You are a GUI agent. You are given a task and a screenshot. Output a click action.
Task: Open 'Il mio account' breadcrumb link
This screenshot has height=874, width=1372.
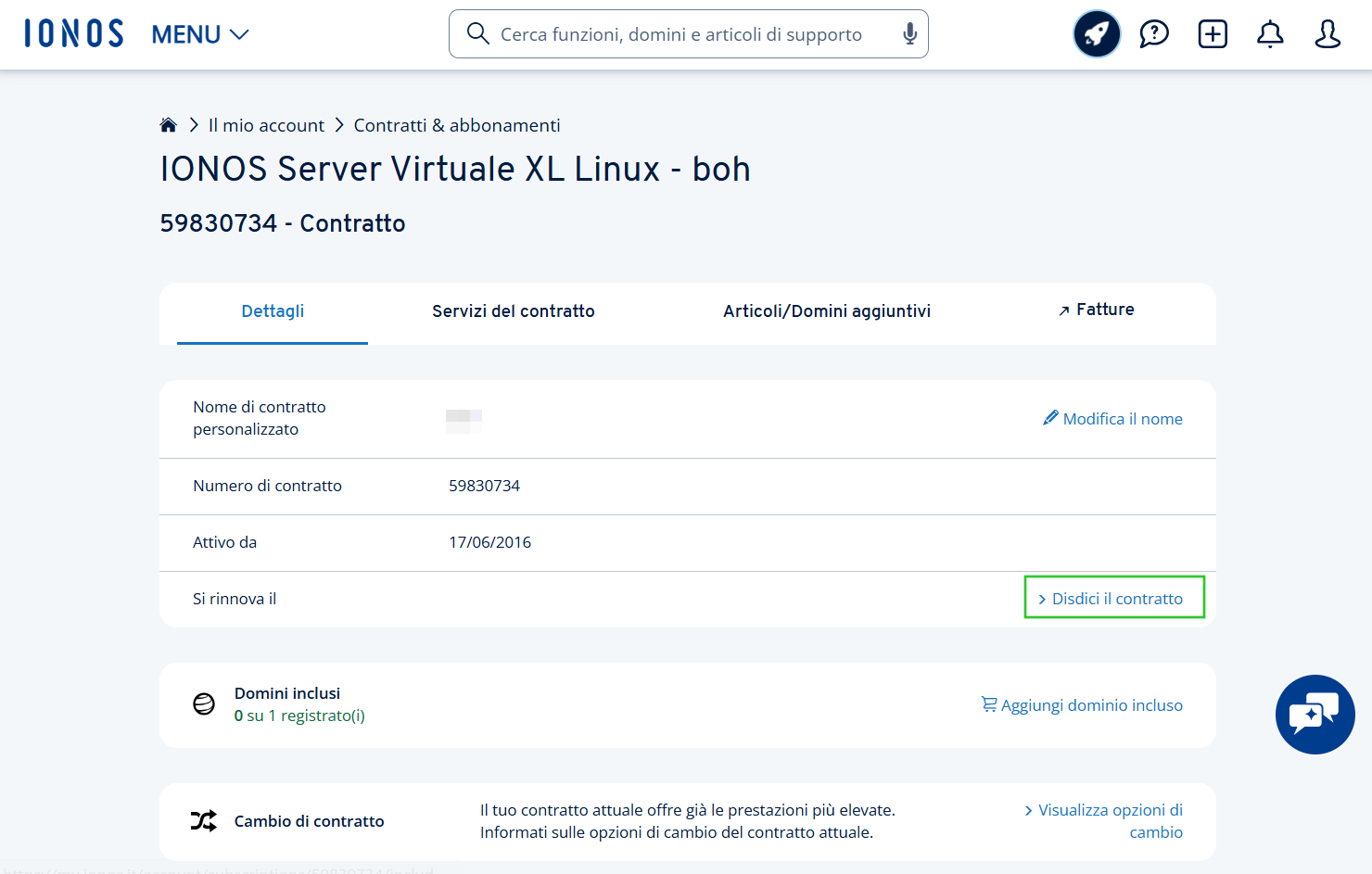(266, 125)
